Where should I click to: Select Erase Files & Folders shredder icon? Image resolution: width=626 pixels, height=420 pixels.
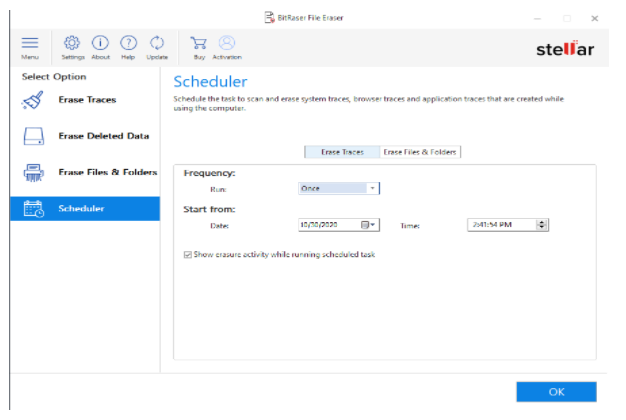(x=34, y=172)
